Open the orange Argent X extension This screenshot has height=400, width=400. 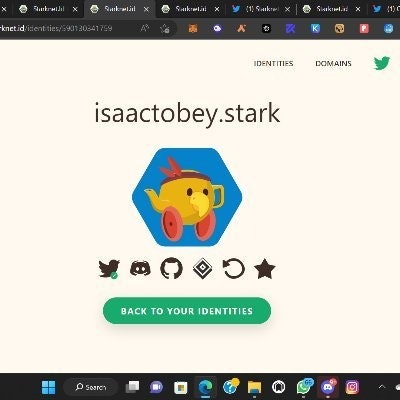(242, 29)
